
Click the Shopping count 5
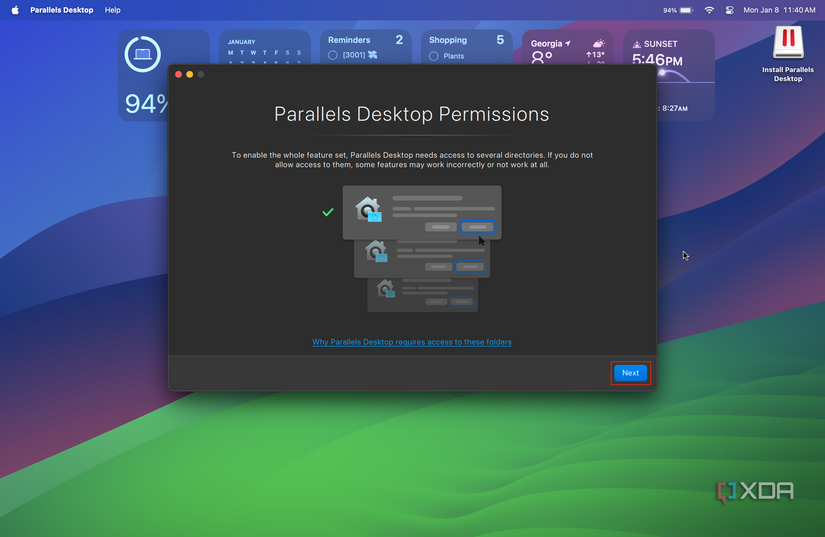500,40
